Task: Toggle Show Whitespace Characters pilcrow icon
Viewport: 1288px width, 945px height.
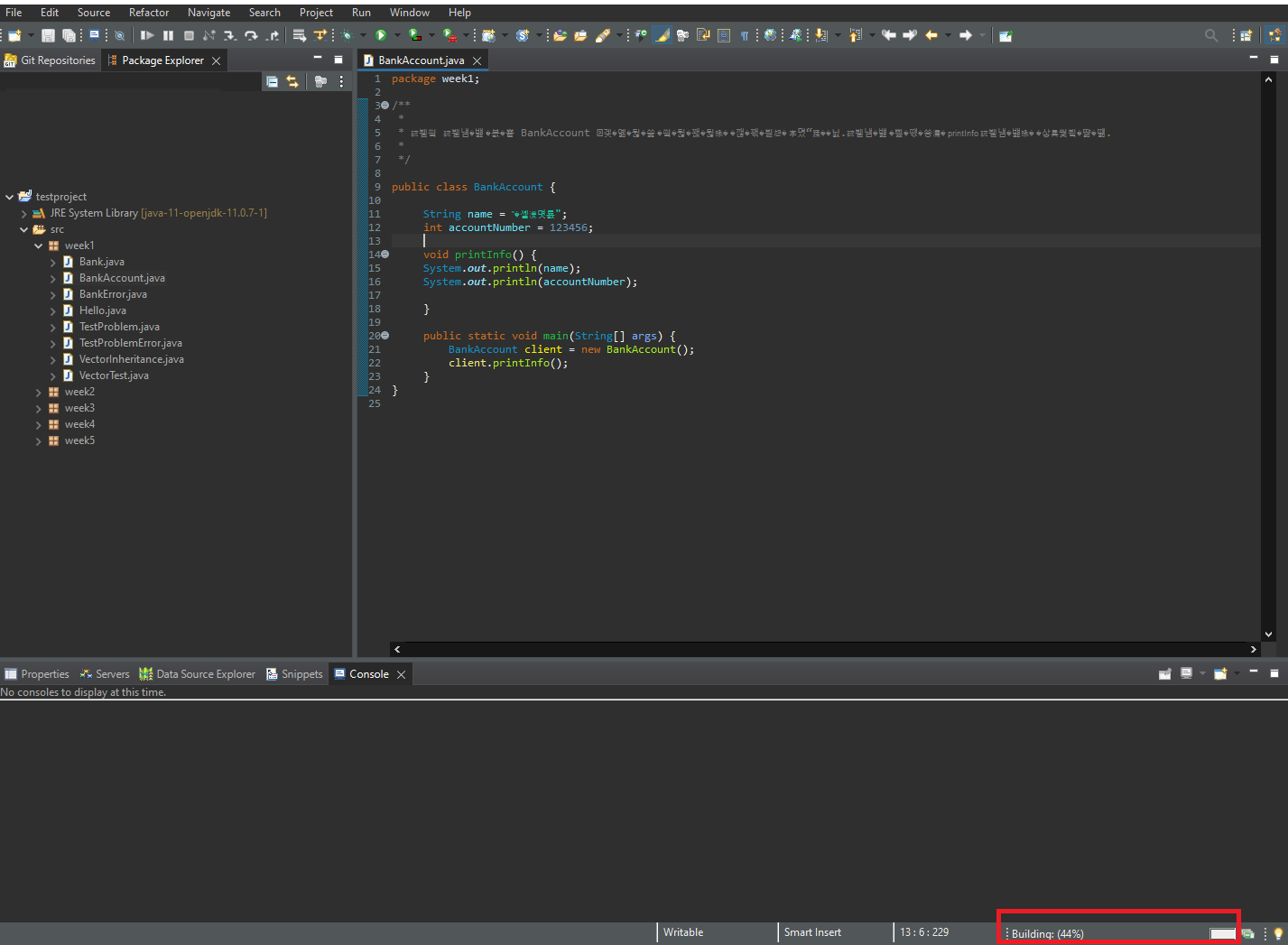Action: click(745, 35)
